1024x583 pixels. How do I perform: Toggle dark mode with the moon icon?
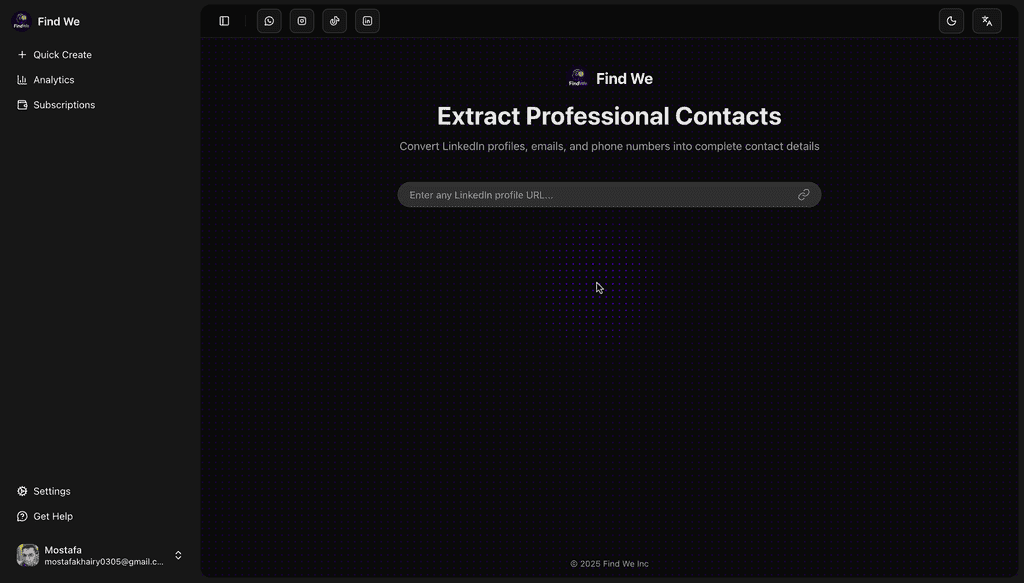tap(952, 21)
